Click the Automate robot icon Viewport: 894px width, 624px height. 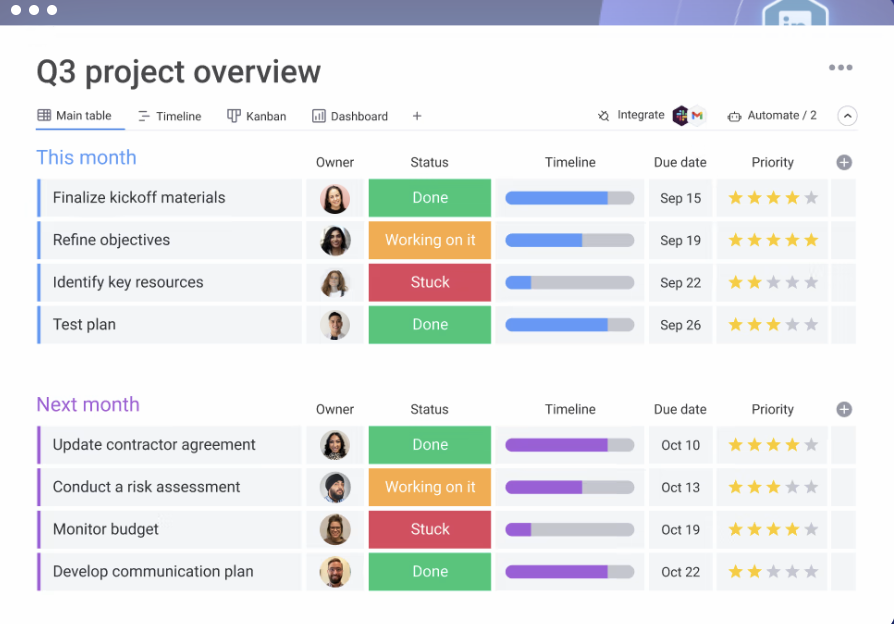tap(734, 116)
